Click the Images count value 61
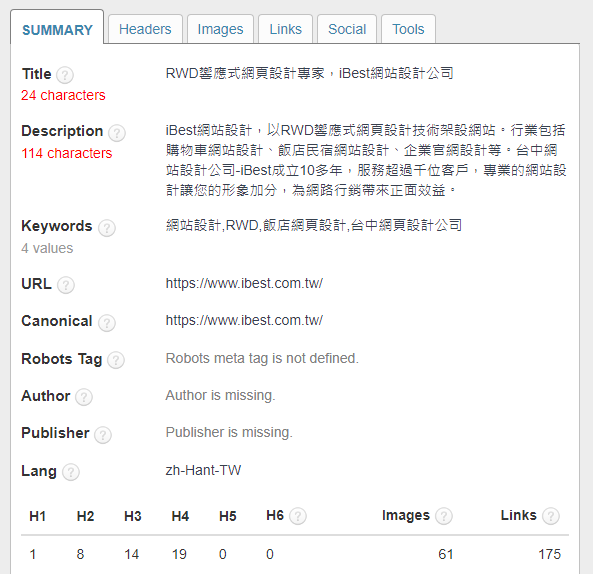 446,554
